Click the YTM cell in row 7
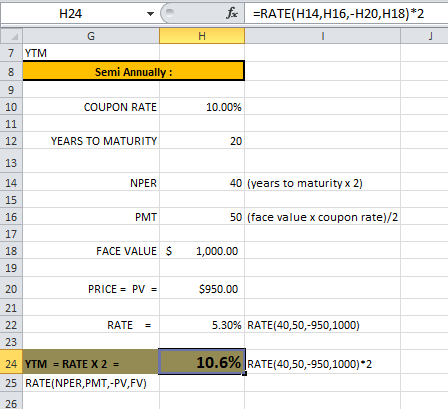This screenshot has height=409, width=448. 91,53
